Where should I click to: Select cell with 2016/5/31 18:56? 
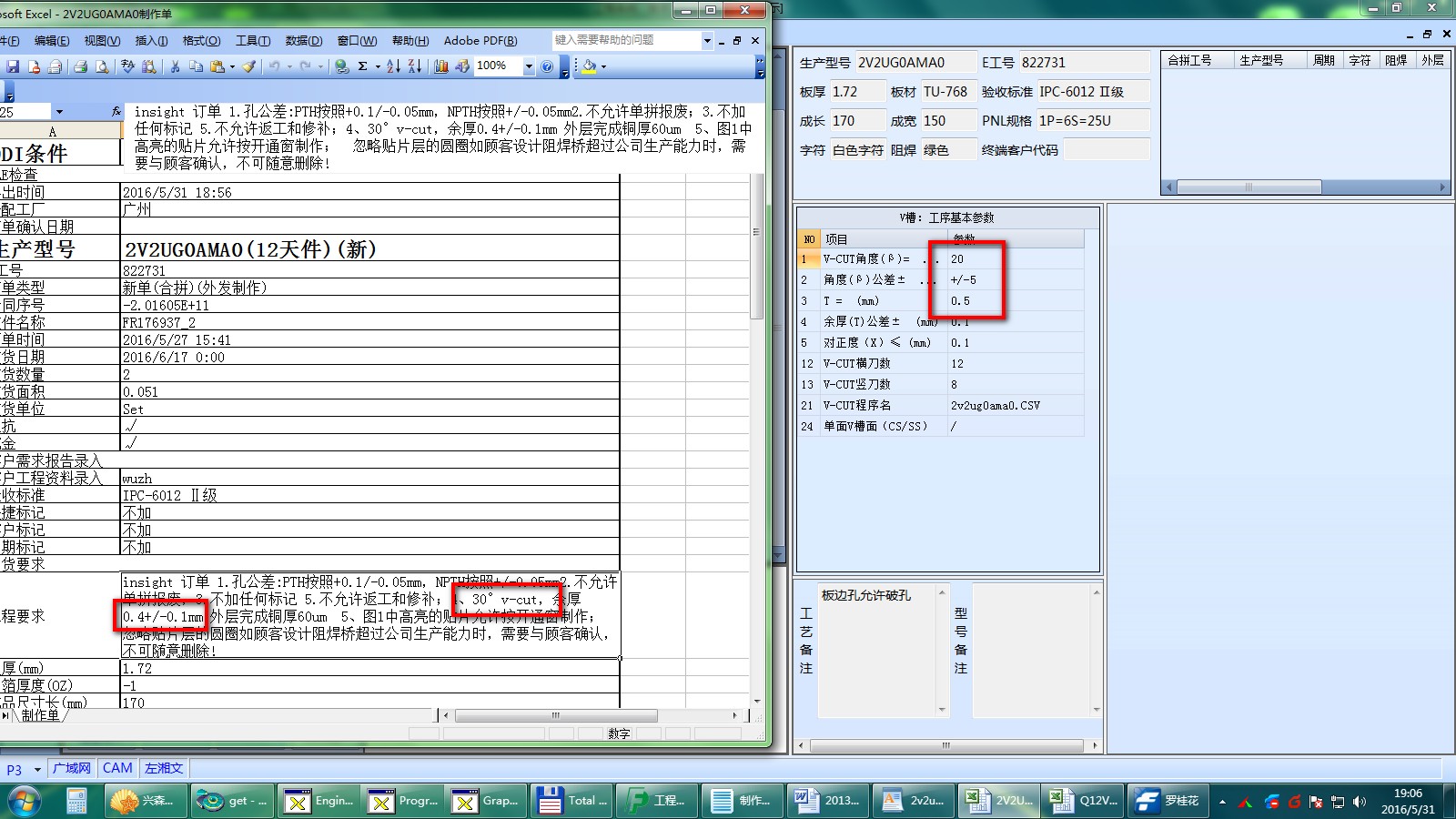point(369,193)
